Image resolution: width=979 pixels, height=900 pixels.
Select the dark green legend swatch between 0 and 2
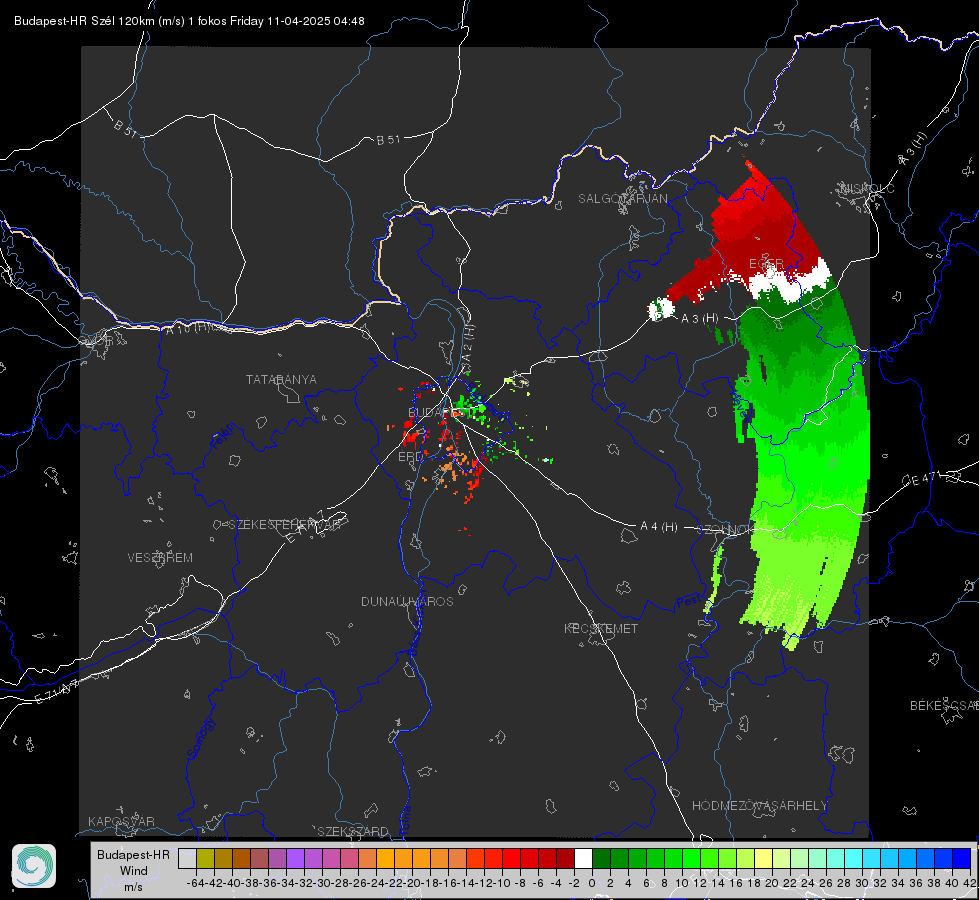[601, 858]
